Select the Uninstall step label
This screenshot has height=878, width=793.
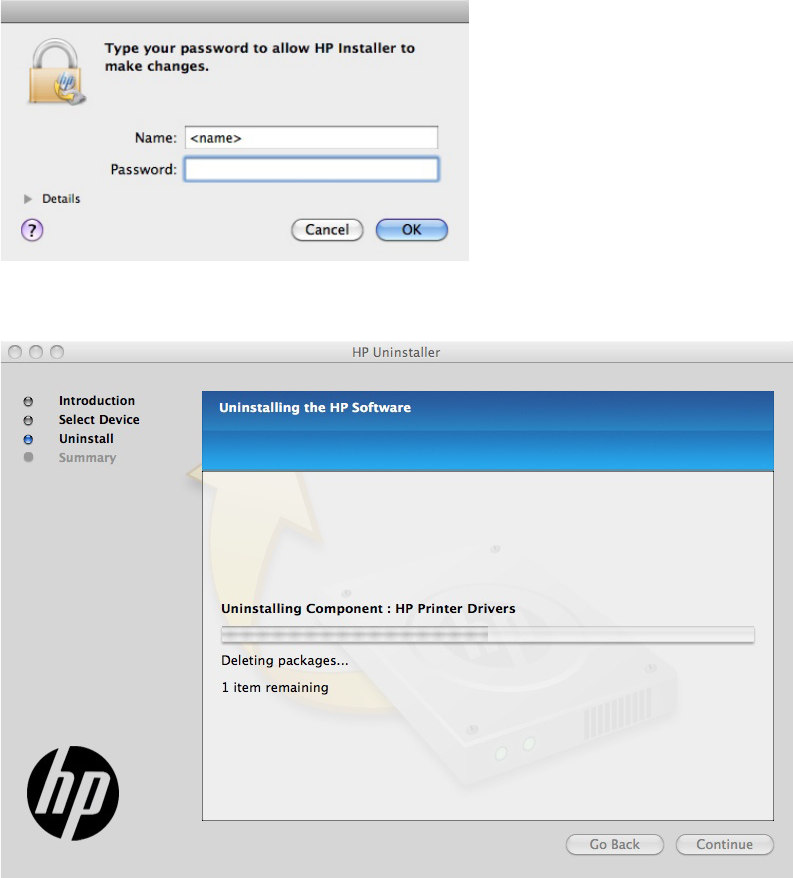(x=86, y=439)
